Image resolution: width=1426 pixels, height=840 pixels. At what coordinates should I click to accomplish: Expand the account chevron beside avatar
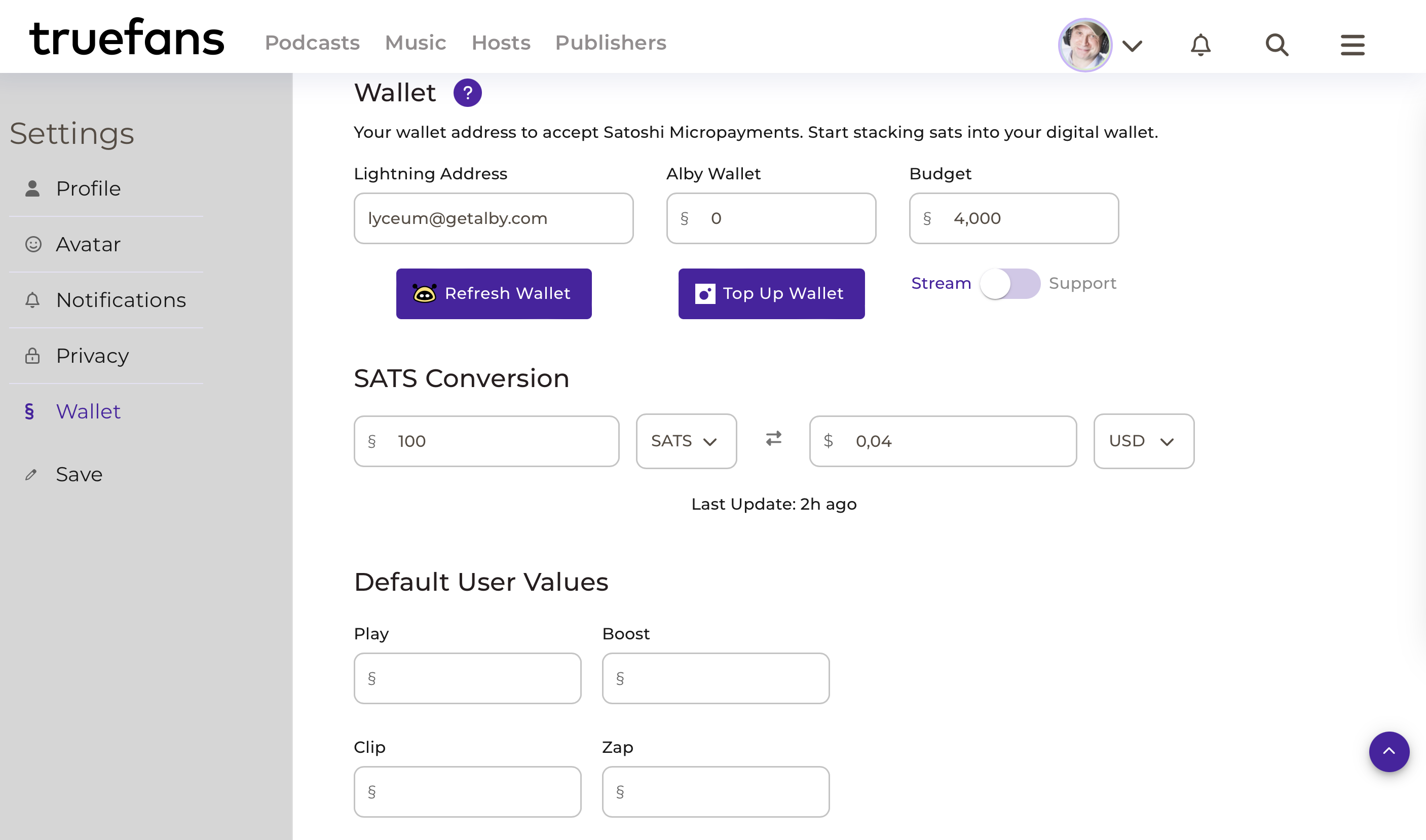1132,45
